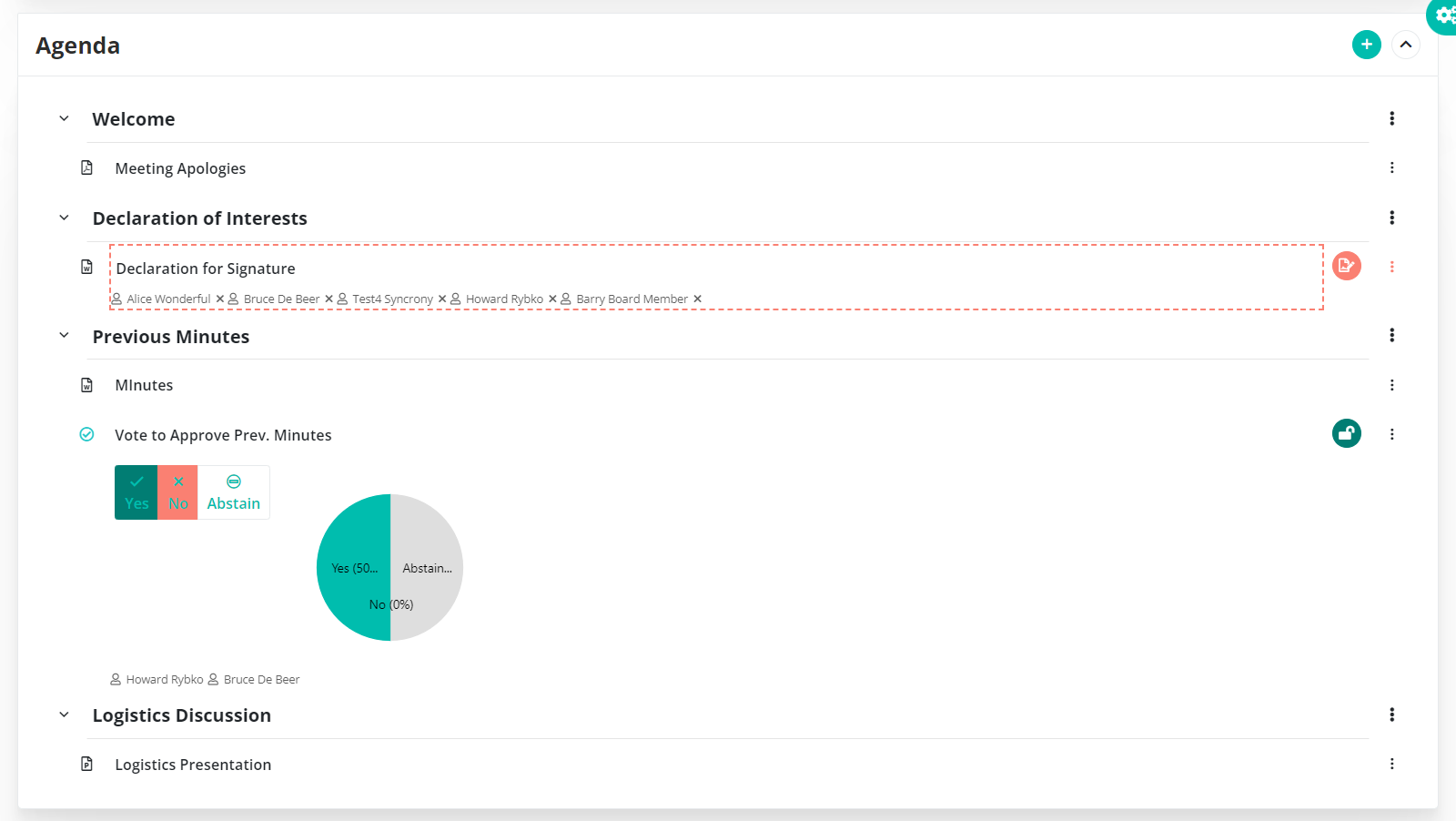This screenshot has height=821, width=1456.
Task: Click the No (0%) chart label
Action: point(391,604)
